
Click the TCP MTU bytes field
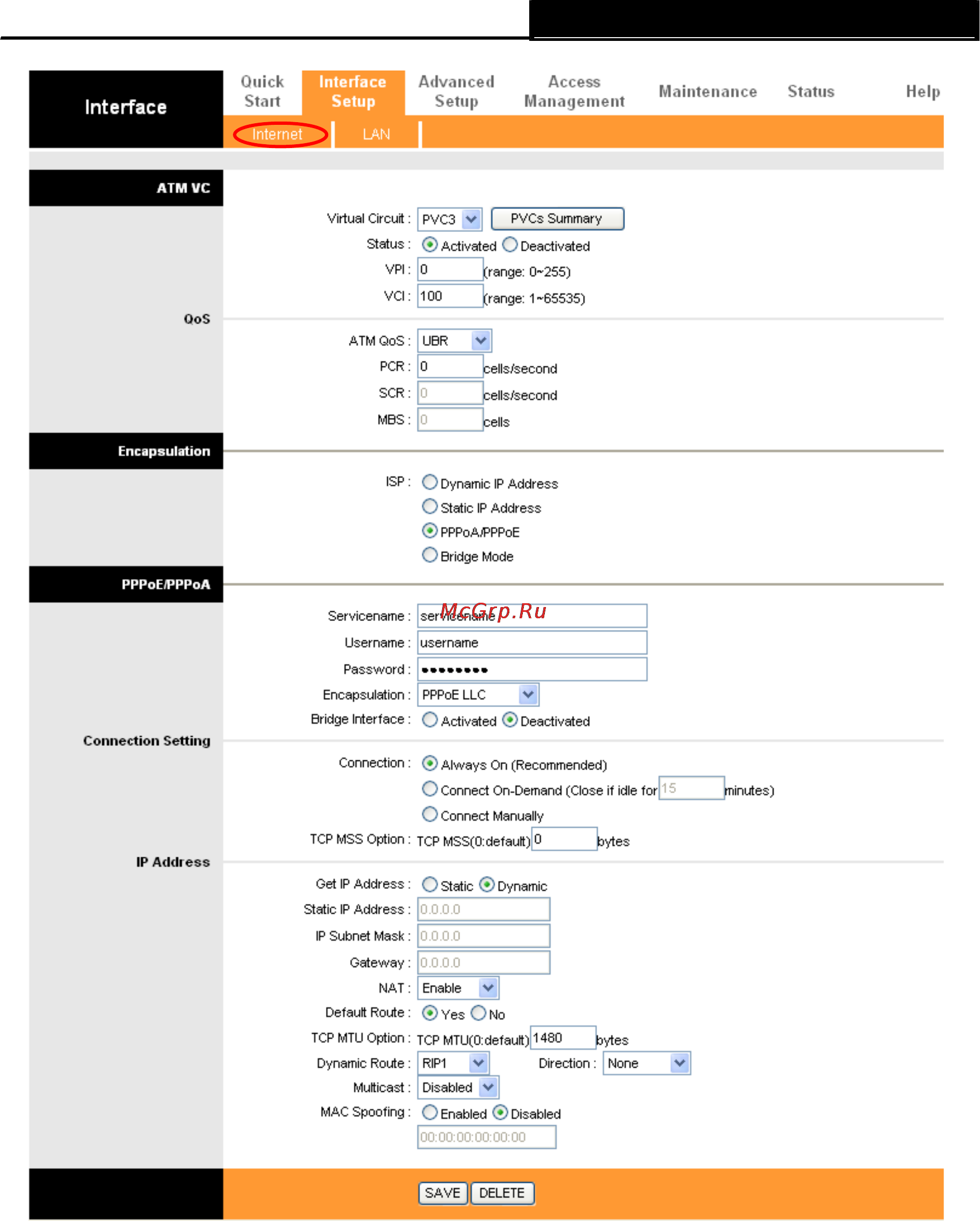[x=563, y=1038]
